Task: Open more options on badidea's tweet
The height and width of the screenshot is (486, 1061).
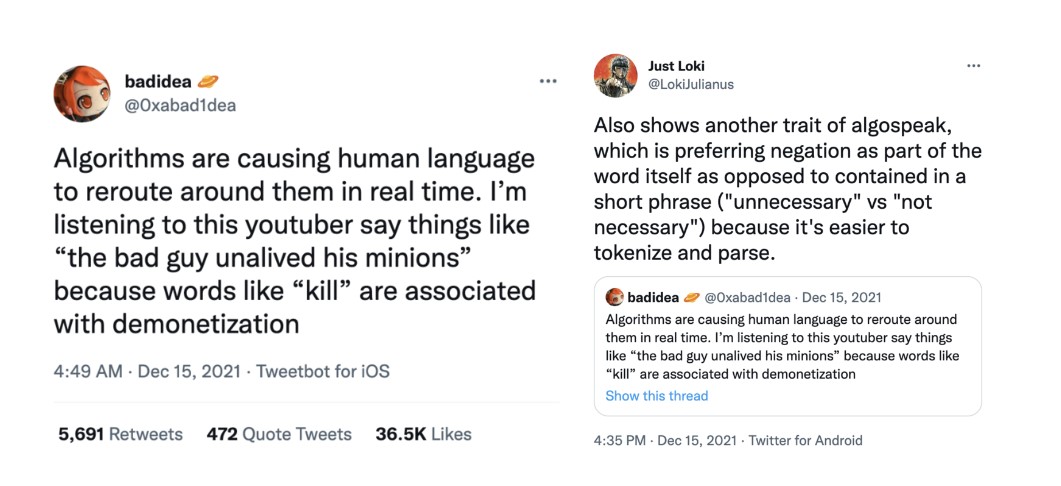Action: coord(547,81)
